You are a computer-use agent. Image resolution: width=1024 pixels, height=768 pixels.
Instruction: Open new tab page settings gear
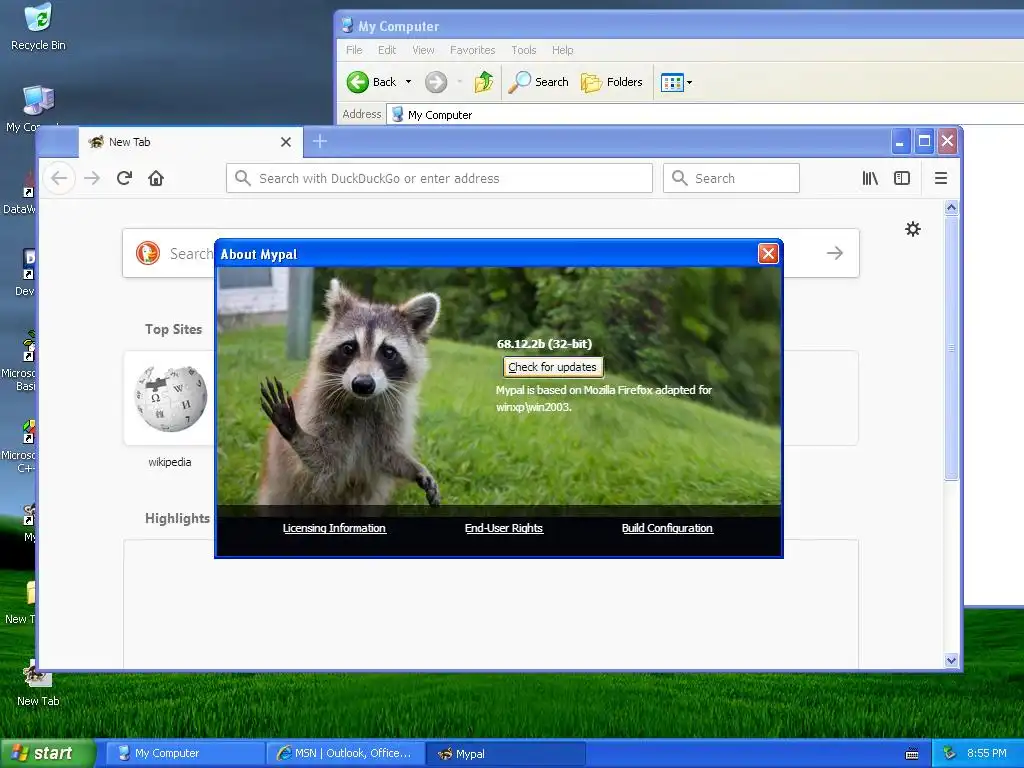point(912,229)
